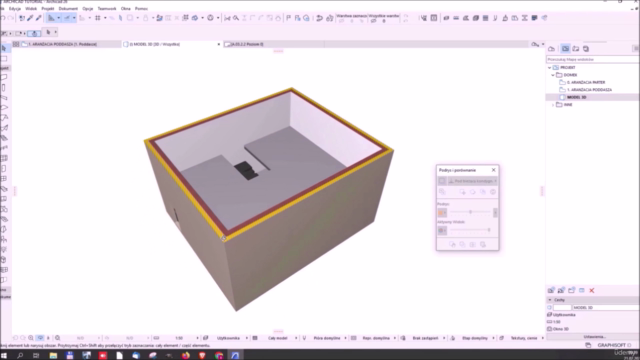The image size is (640, 360).
Task: Select the Column tool in the toolbox
Action: [x=4, y=88]
